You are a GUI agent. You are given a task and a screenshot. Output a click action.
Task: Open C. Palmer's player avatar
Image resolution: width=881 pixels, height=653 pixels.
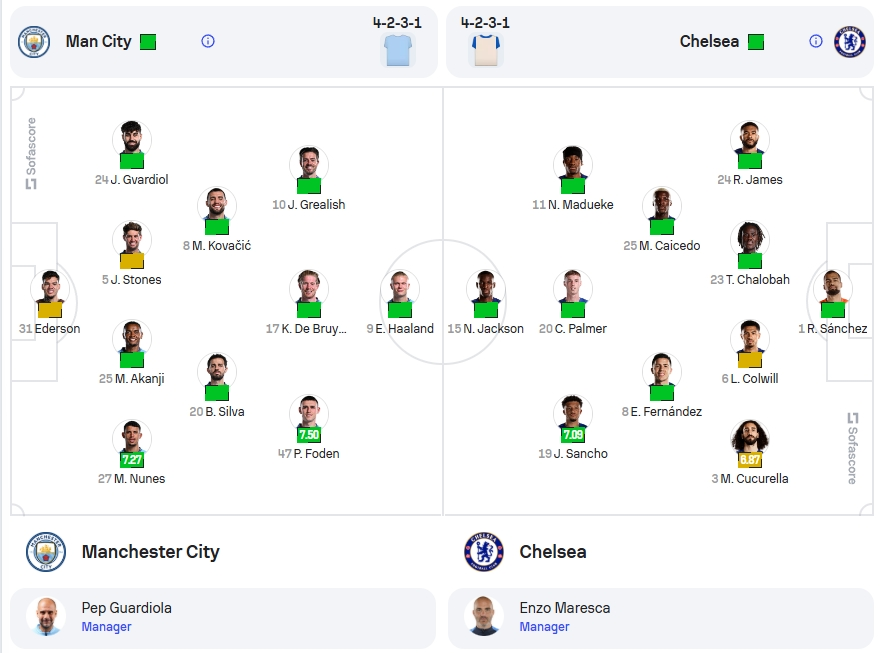pos(573,289)
